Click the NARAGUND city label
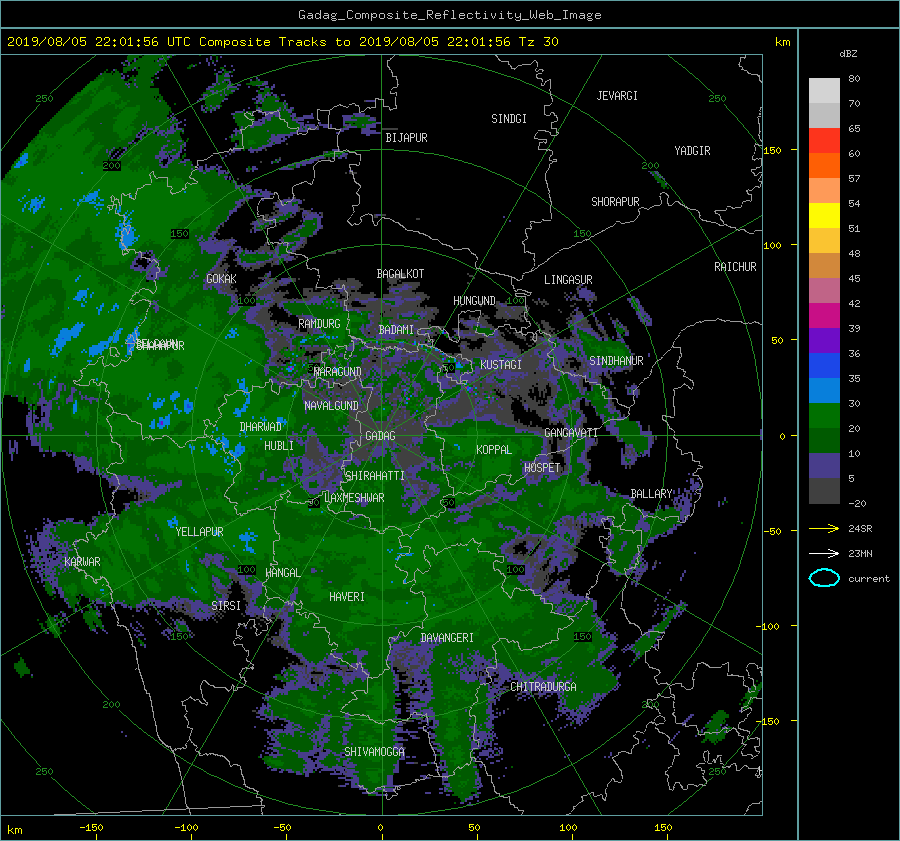The image size is (900, 841). pos(338,371)
